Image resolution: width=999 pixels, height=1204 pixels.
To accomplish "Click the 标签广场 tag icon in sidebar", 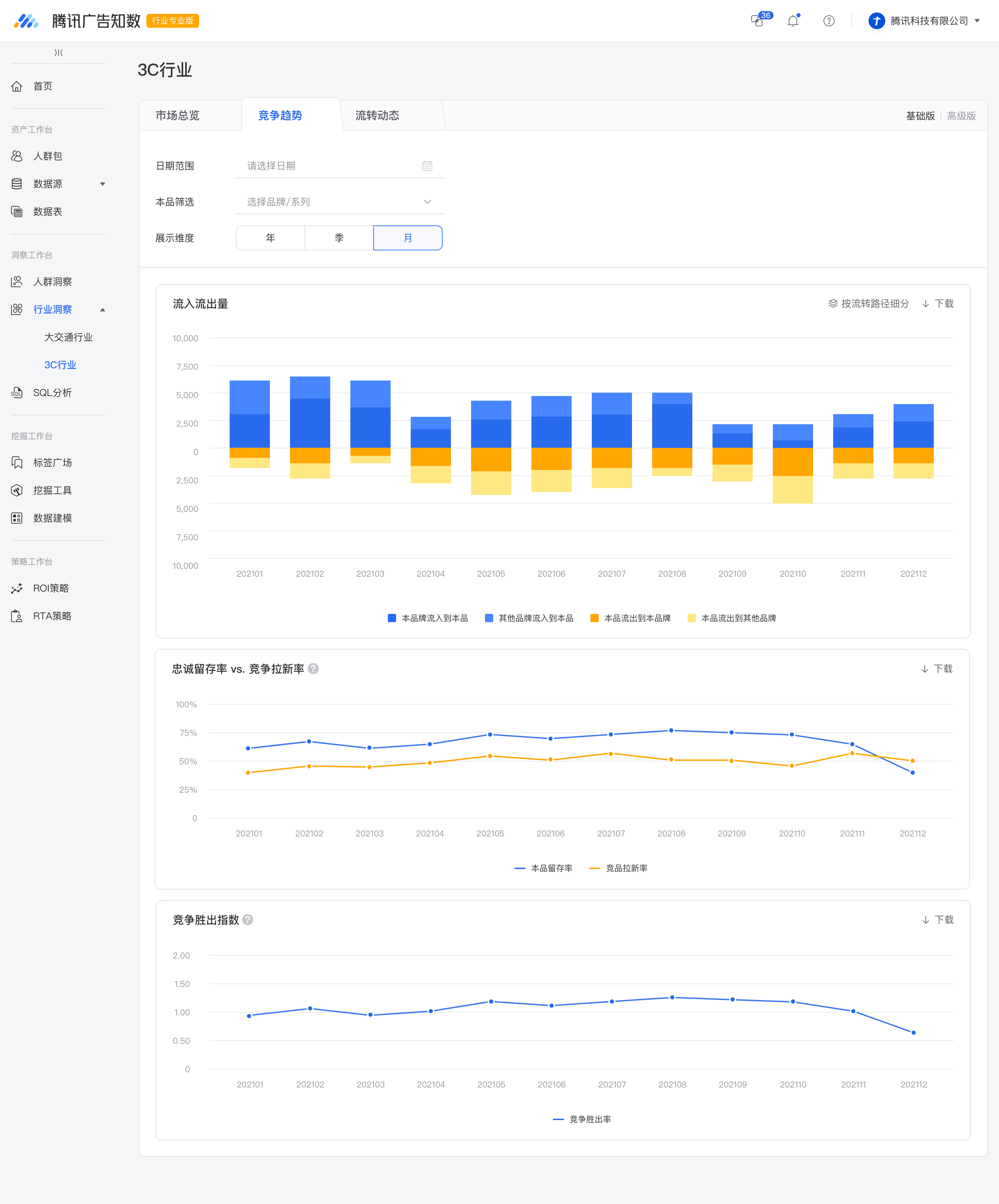I will [17, 463].
